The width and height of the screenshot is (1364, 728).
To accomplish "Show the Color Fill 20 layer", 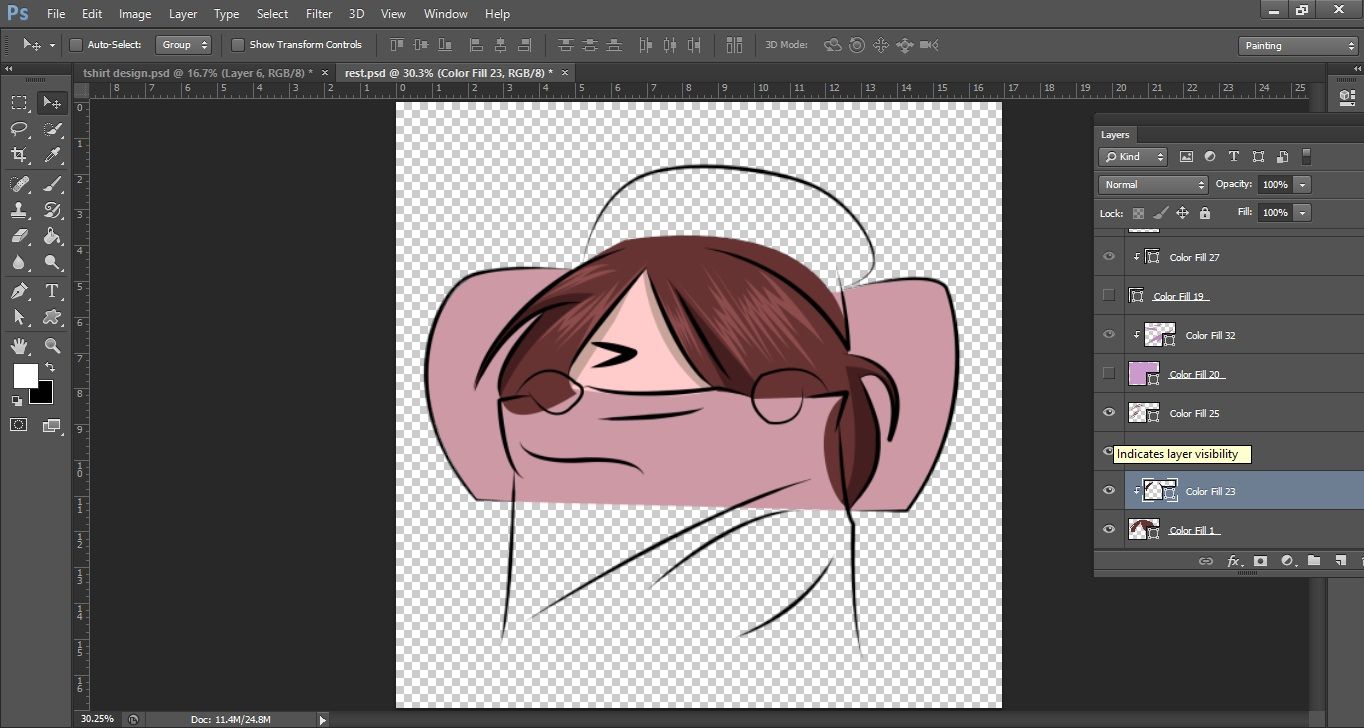I will pos(1108,373).
